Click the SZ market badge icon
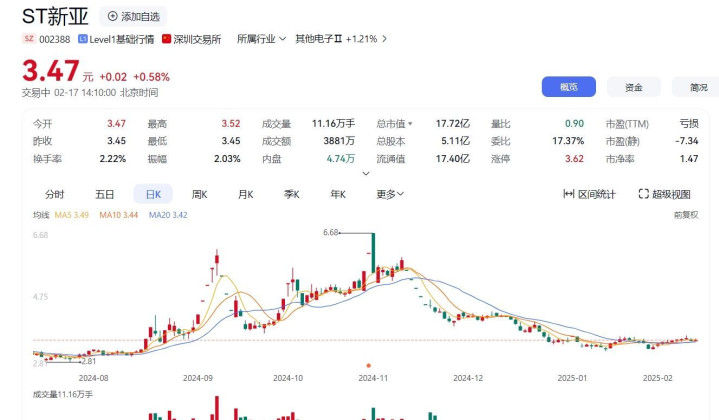The image size is (719, 420). [29, 39]
